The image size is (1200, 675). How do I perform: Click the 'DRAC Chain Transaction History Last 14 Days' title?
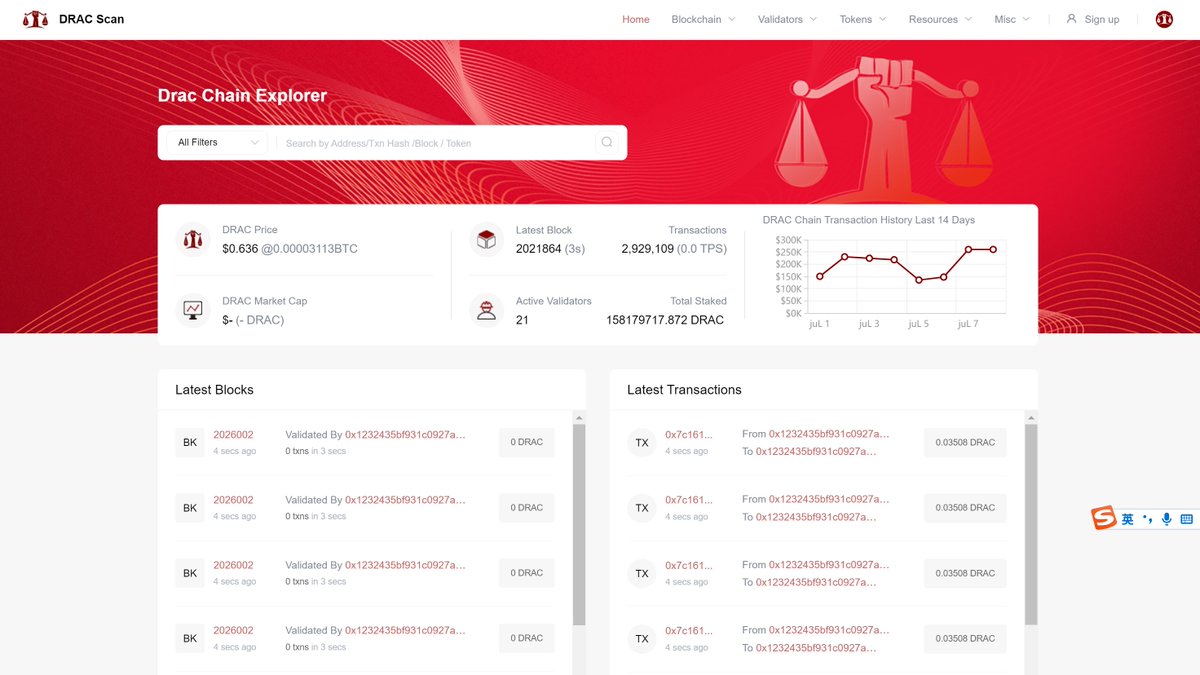(868, 220)
